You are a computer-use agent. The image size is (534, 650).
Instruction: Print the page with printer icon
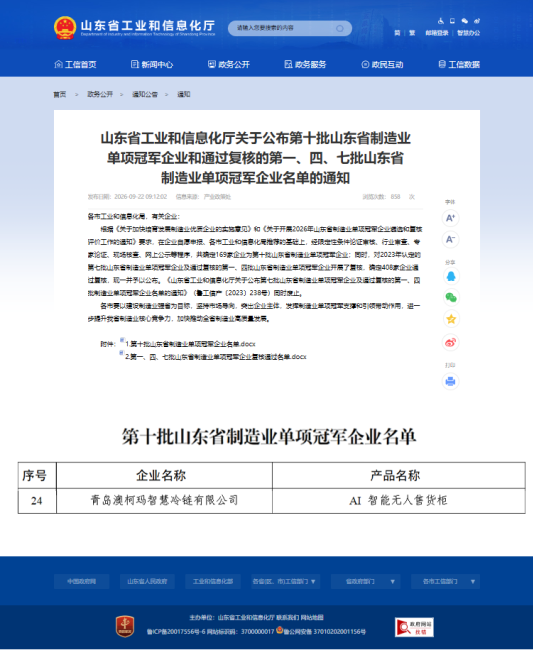tap(451, 381)
